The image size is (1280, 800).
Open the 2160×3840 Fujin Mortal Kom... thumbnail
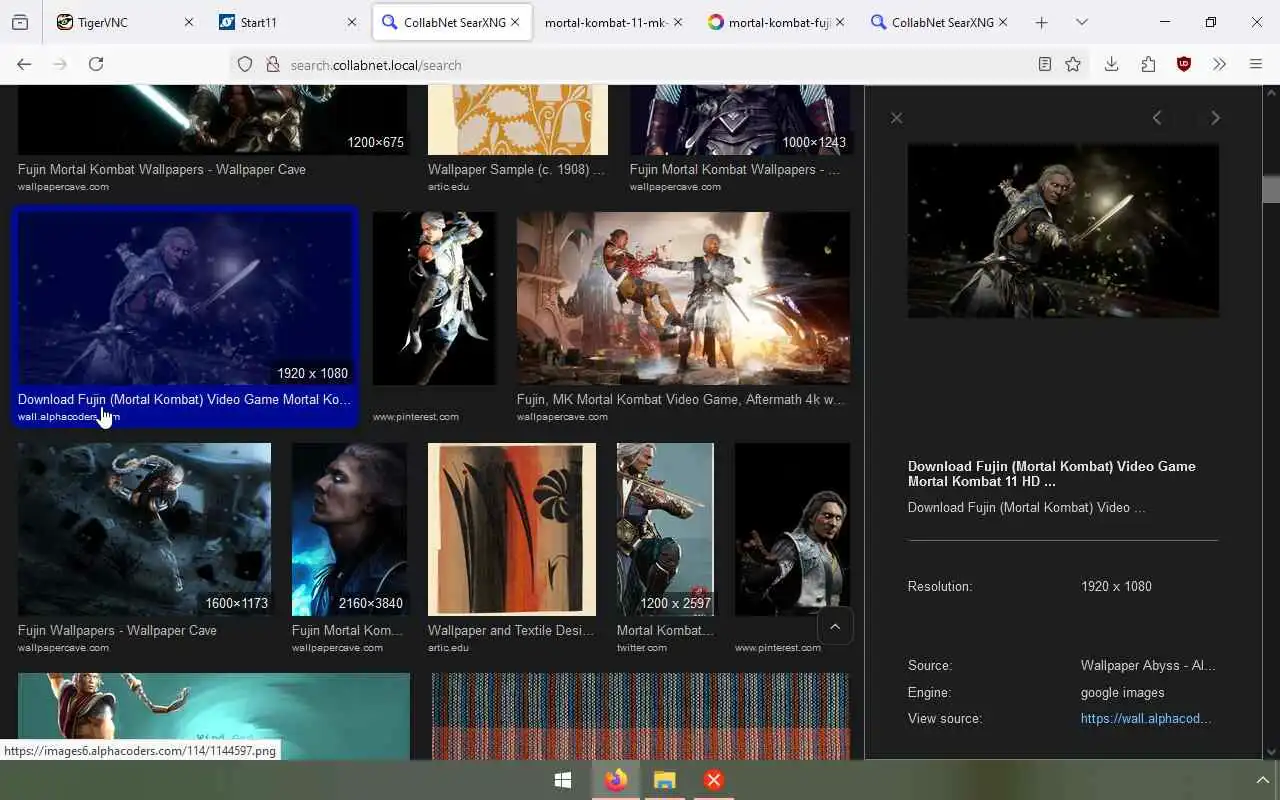tap(349, 529)
